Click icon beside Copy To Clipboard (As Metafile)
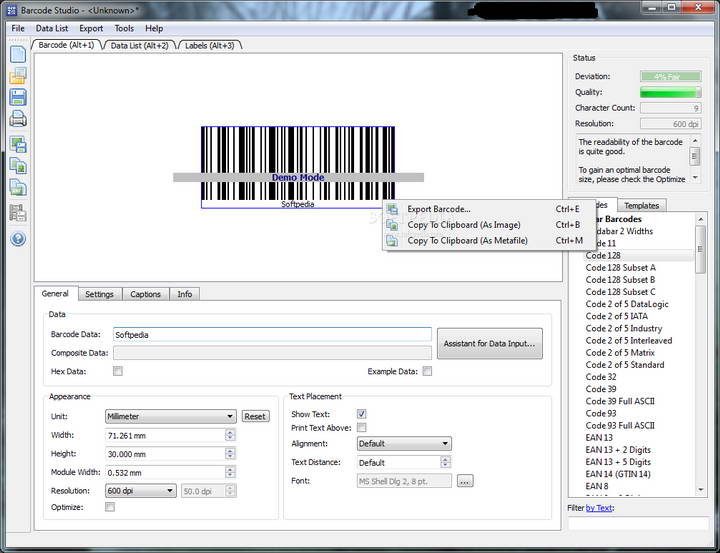This screenshot has width=720, height=553. [392, 241]
